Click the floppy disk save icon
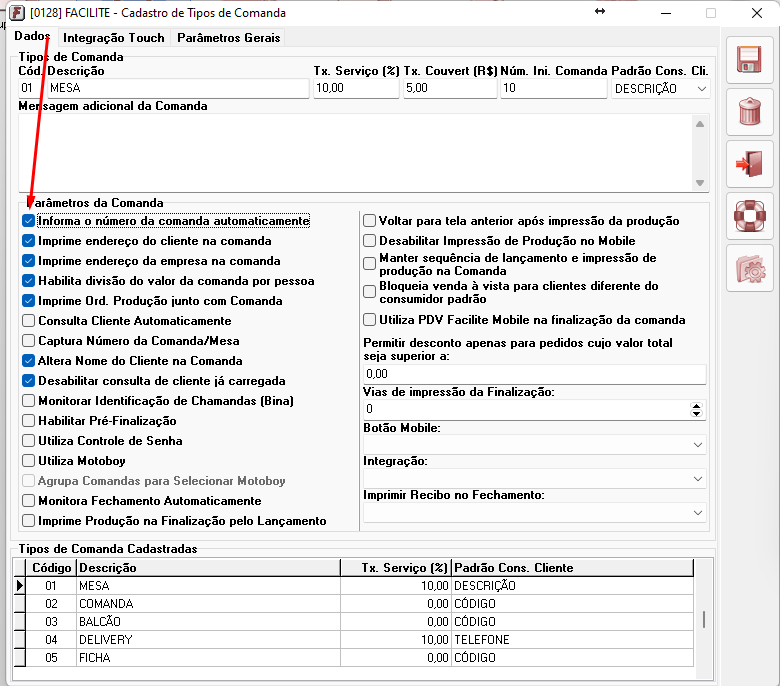The image size is (780, 686). point(749,60)
